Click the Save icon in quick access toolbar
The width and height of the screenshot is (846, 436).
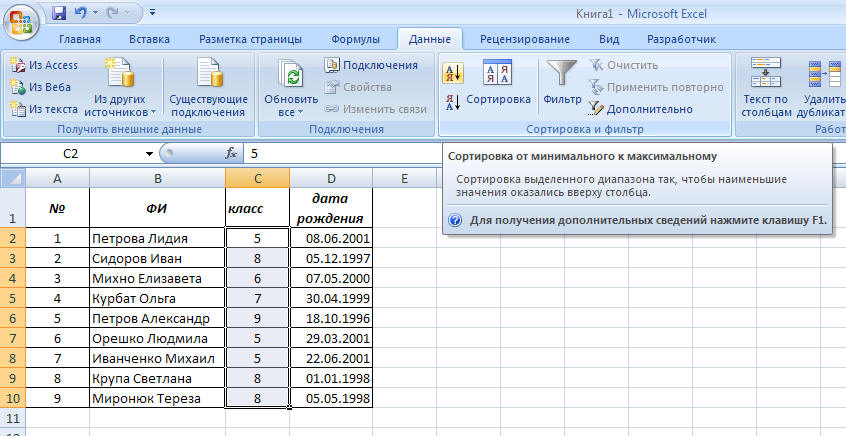click(59, 14)
